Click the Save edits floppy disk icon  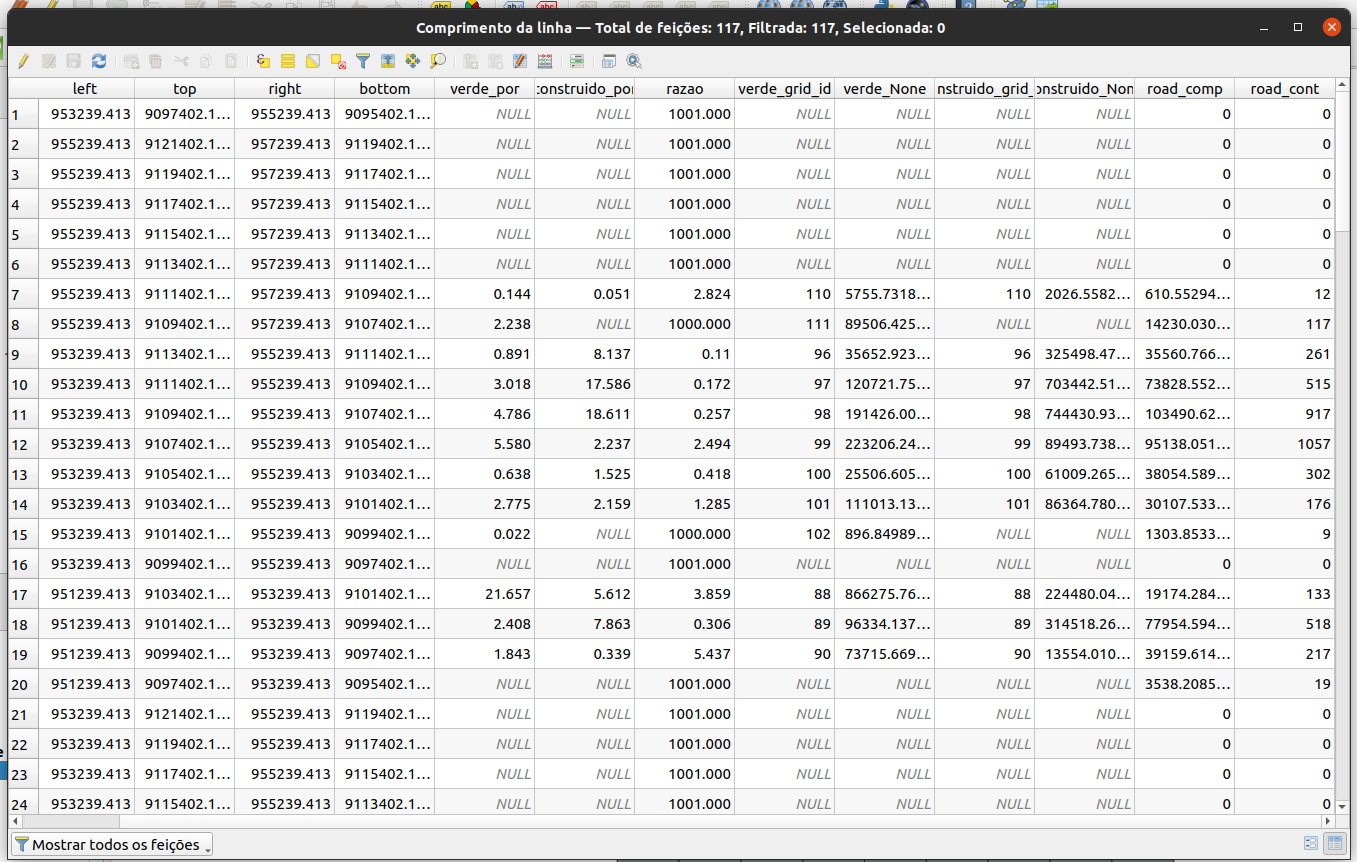[x=73, y=61]
